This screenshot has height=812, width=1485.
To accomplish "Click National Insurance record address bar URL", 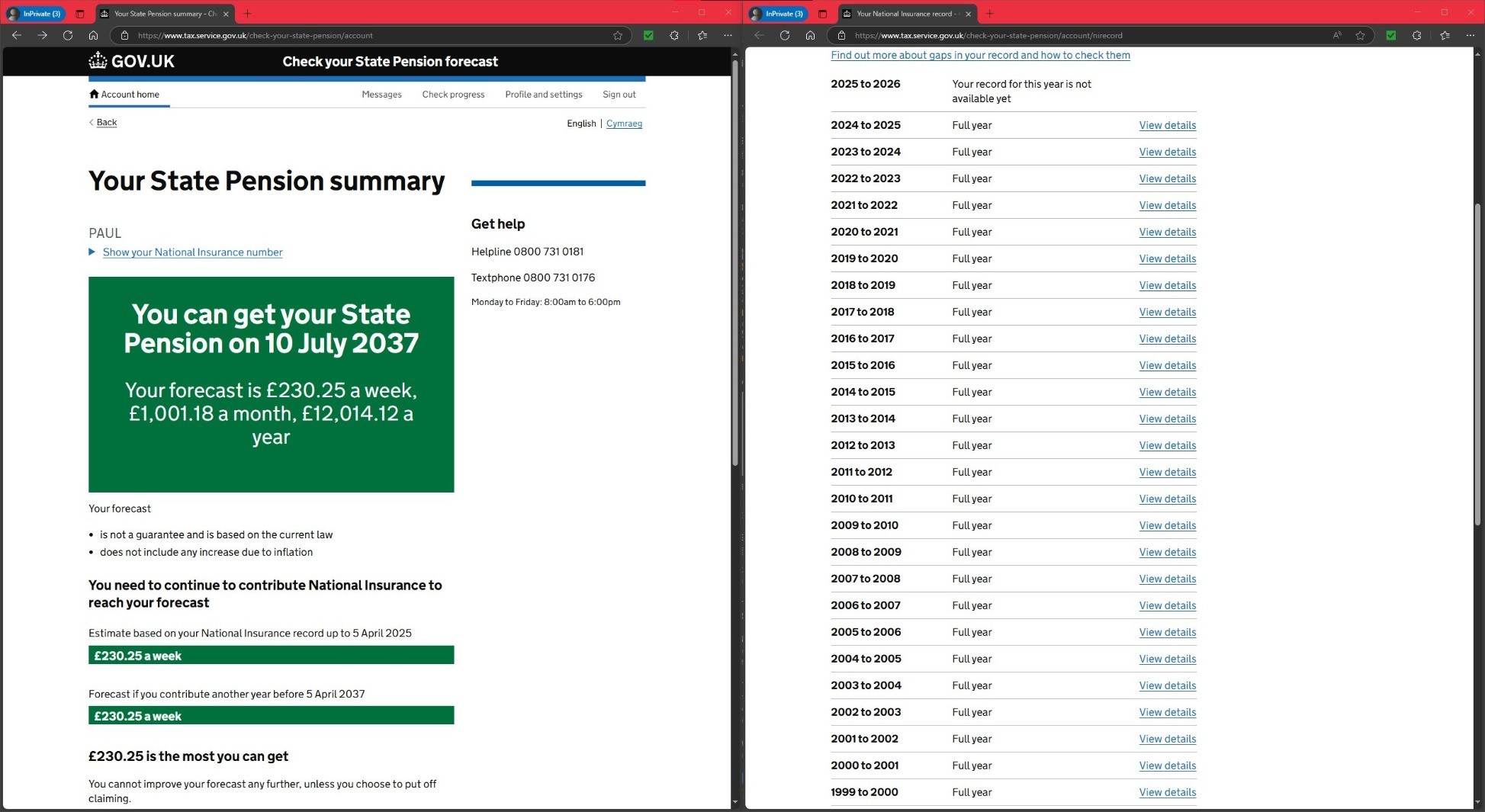I will point(988,35).
